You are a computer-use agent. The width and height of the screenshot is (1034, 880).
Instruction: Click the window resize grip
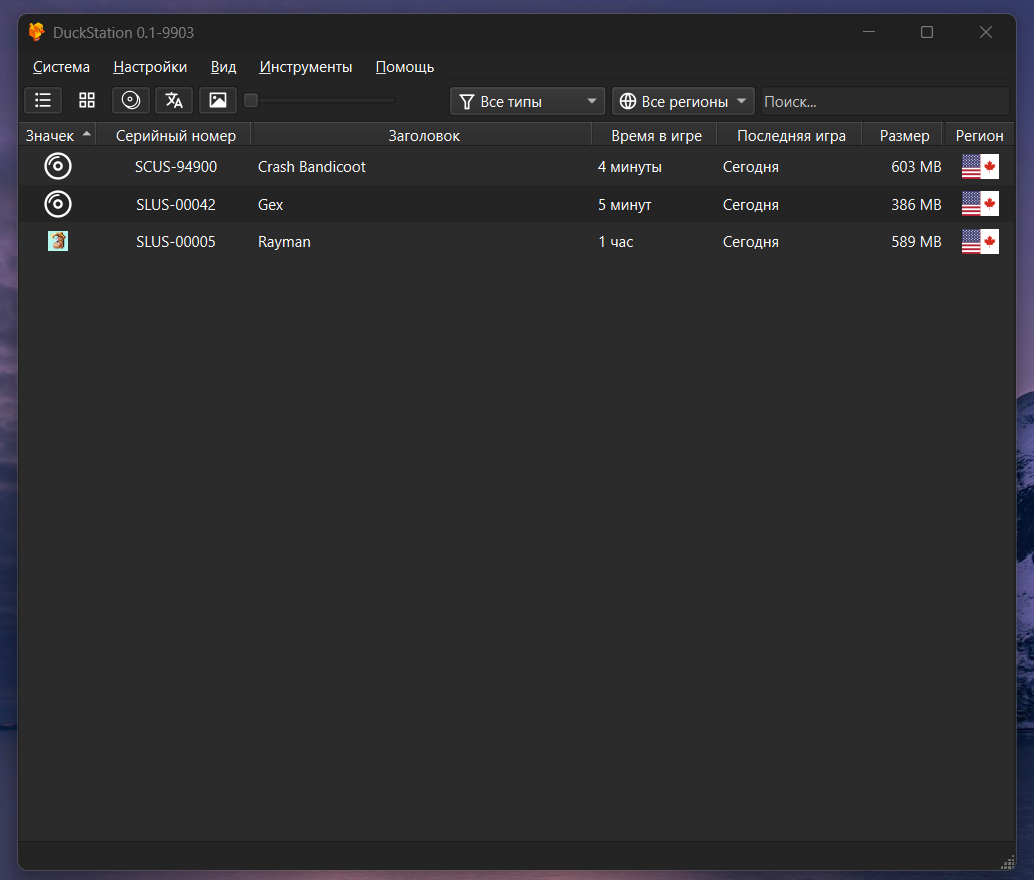[x=1008, y=862]
